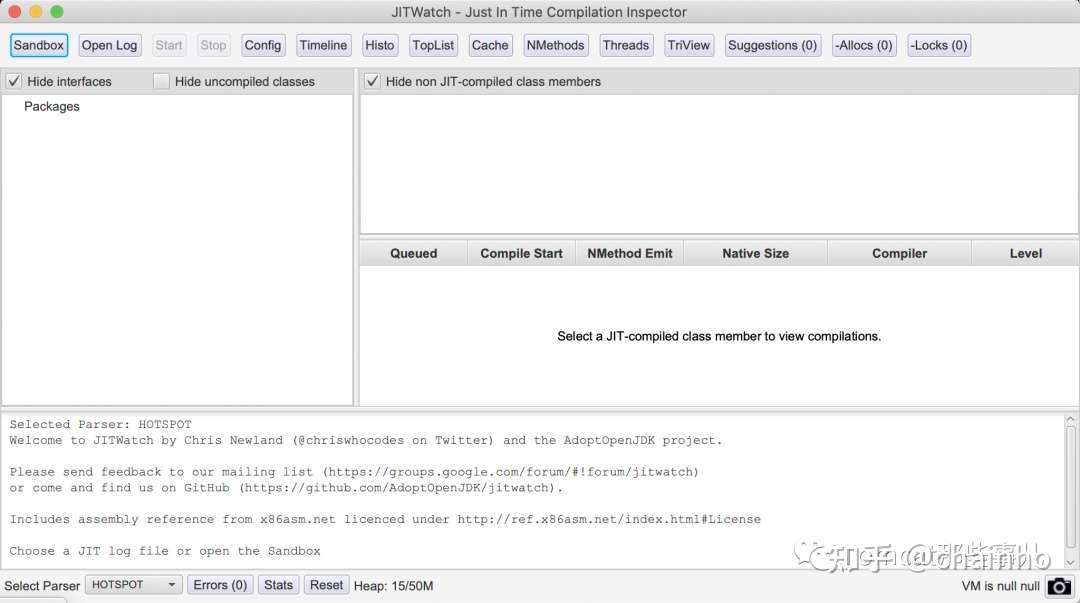Uncheck Hide interfaces checkbox
This screenshot has width=1080, height=603.
pos(14,81)
